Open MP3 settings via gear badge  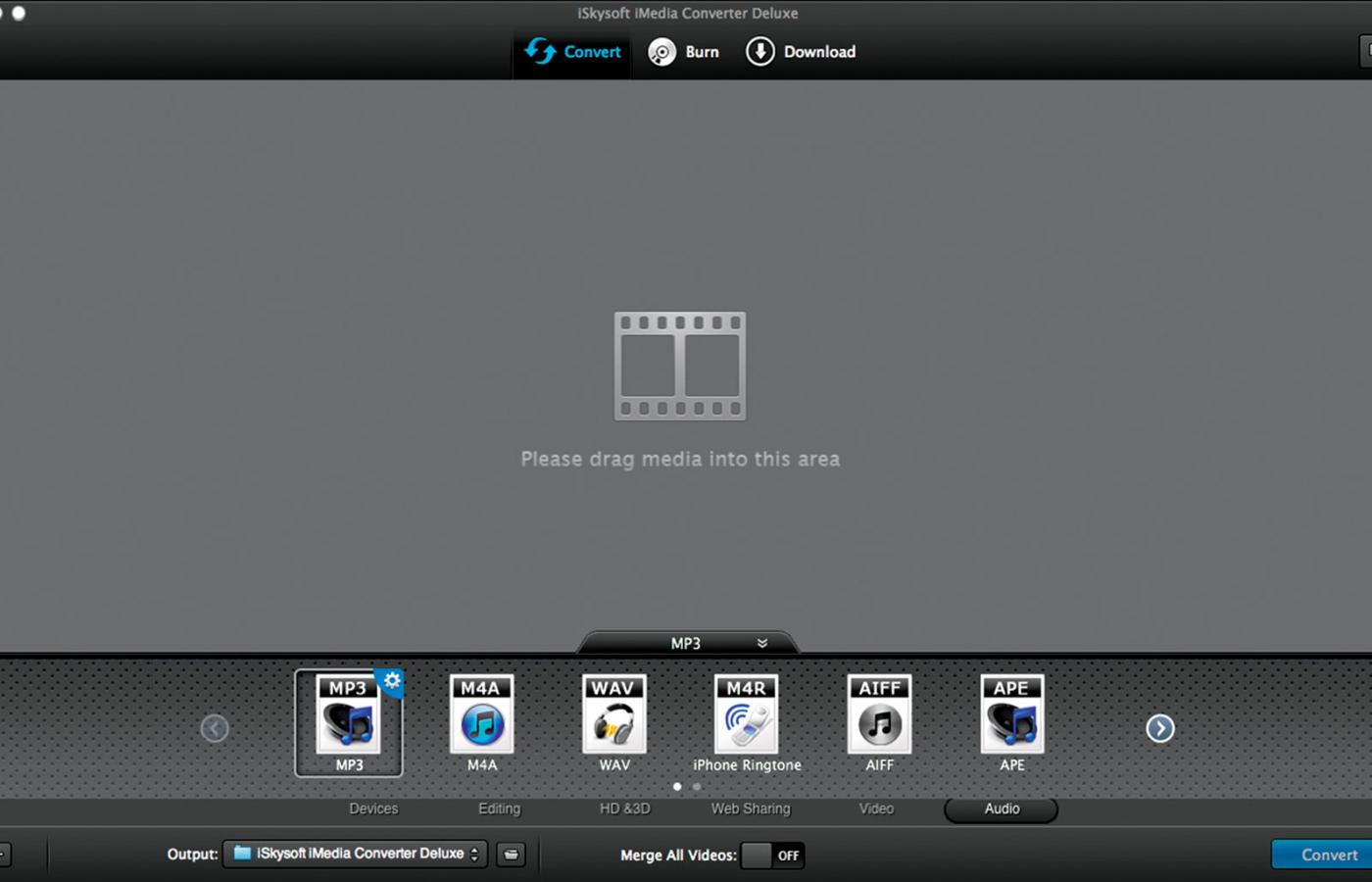[x=392, y=681]
